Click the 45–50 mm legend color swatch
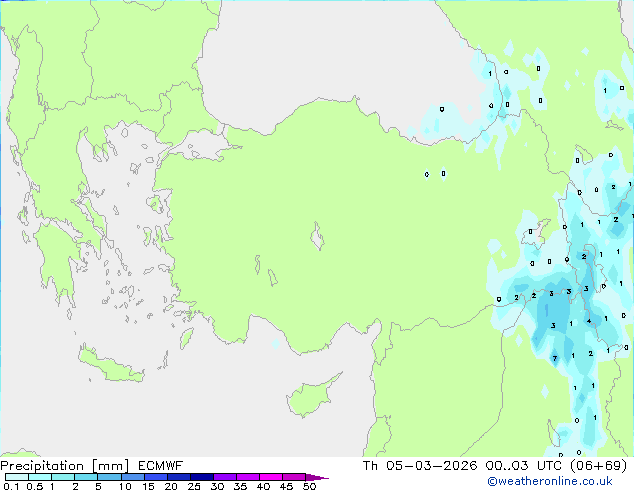This screenshot has width=634, height=490. click(294, 477)
